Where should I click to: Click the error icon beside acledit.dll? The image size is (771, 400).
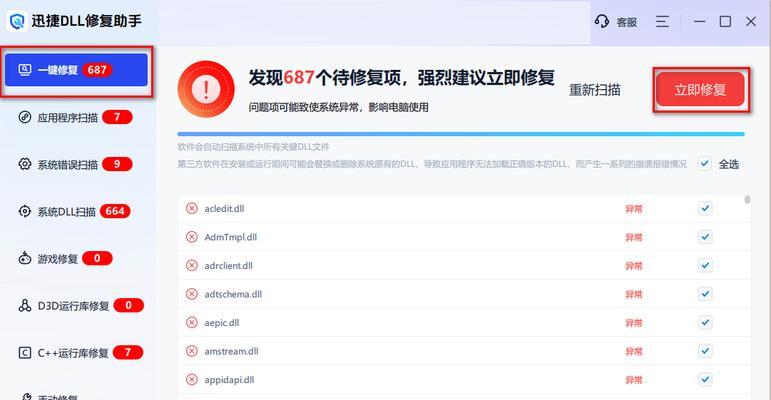pos(192,208)
